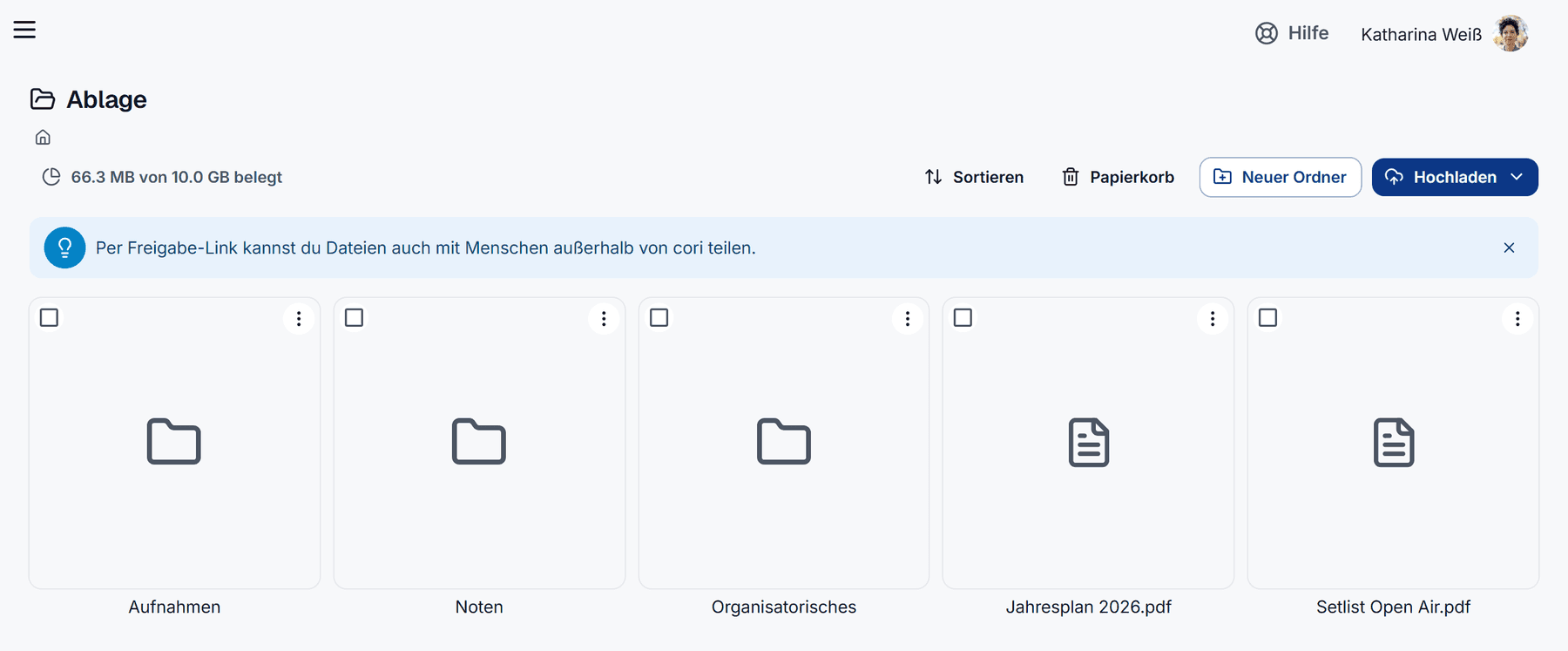
Task: Click the Aufnahmen folder name
Action: click(x=174, y=607)
